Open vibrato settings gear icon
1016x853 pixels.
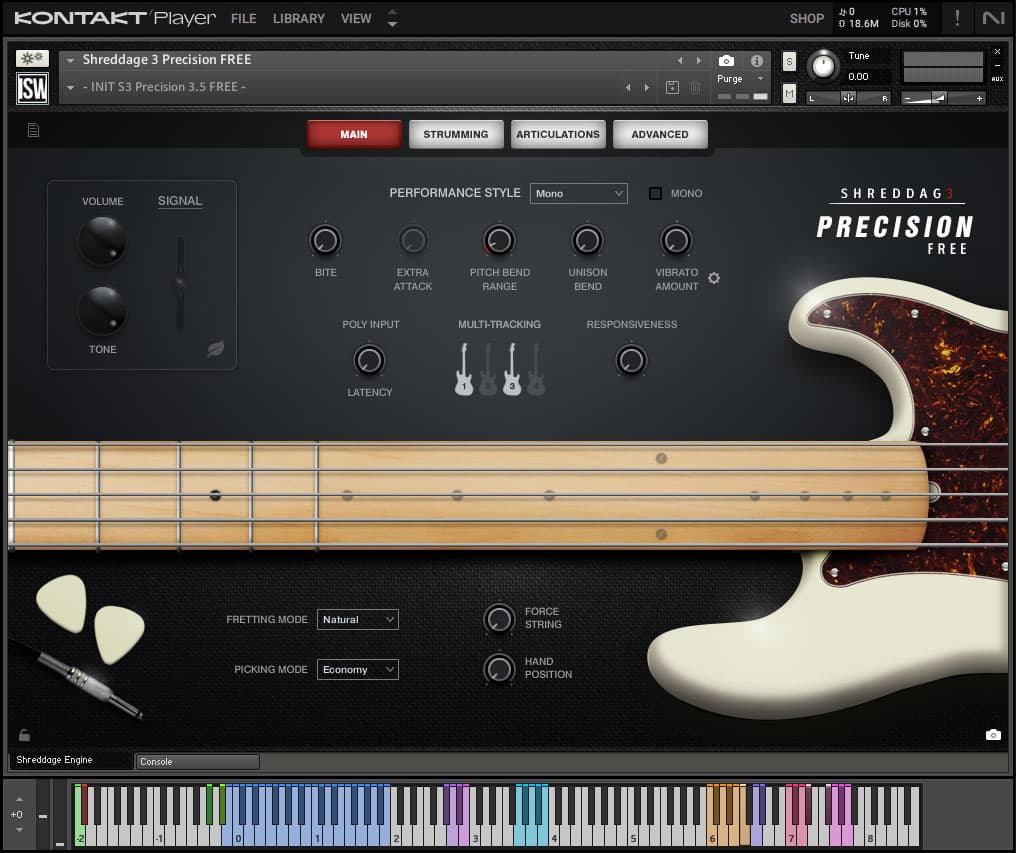(x=714, y=278)
